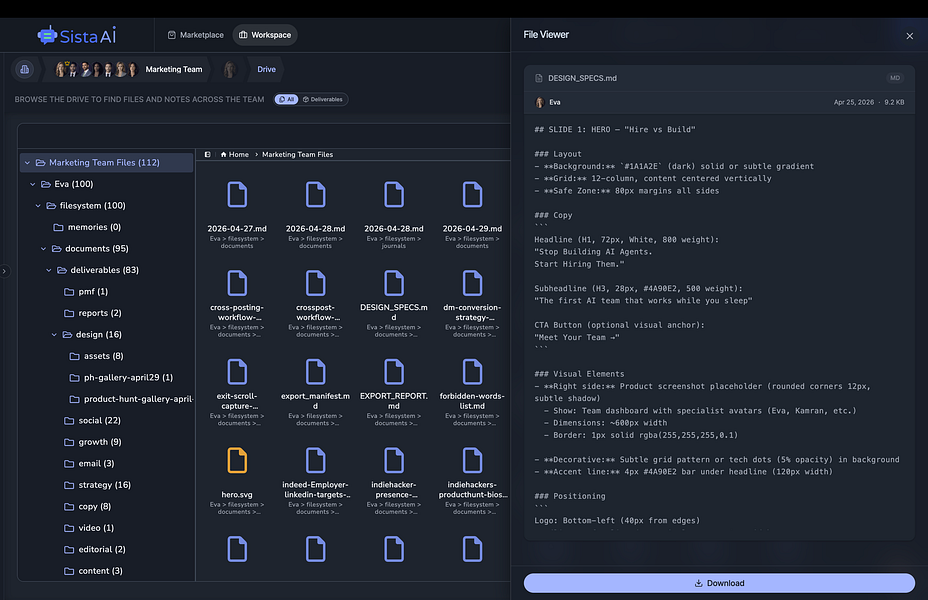The image size is (928, 600).
Task: Collapse the design (16) folder
Action: (54, 334)
